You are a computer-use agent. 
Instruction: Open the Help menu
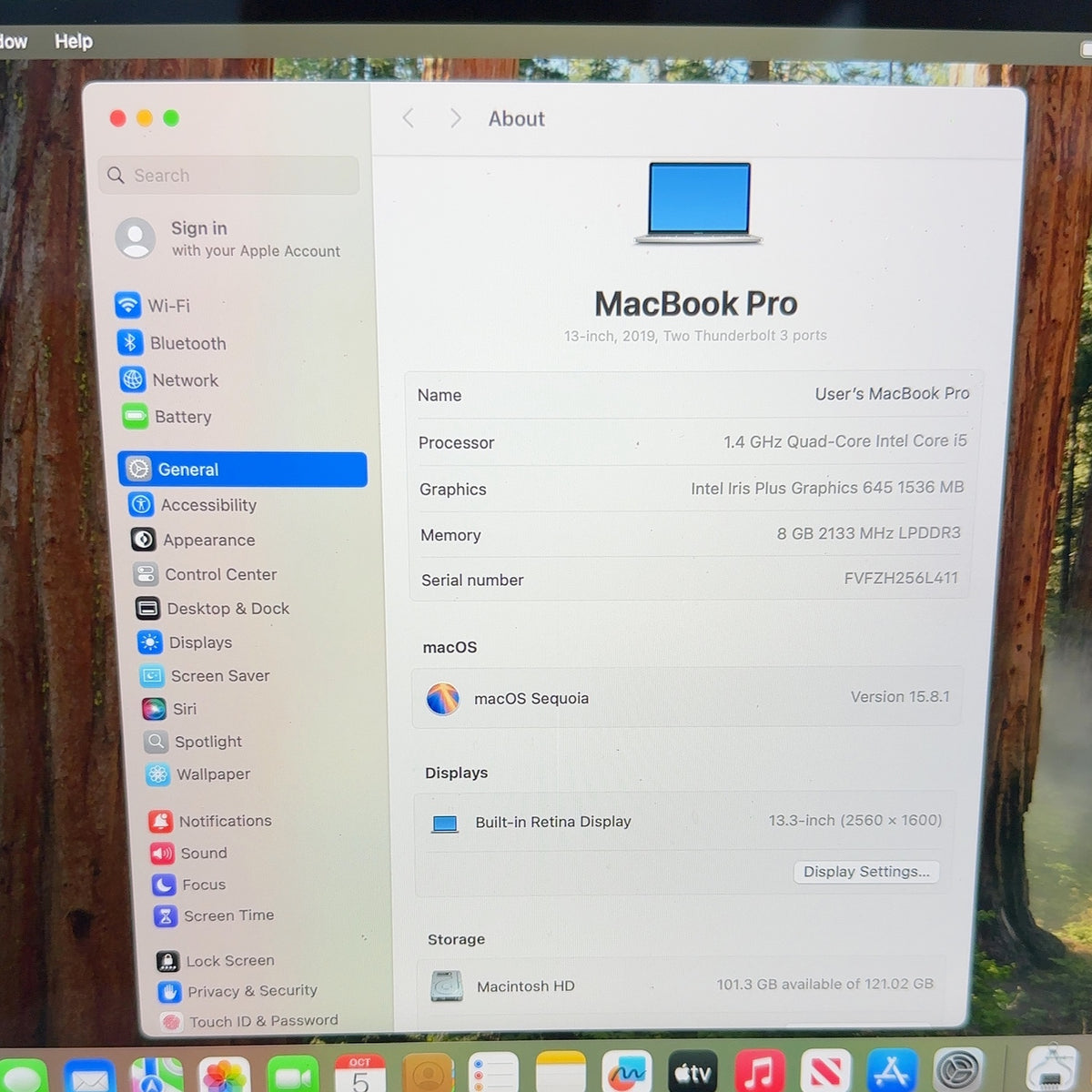tap(74, 41)
